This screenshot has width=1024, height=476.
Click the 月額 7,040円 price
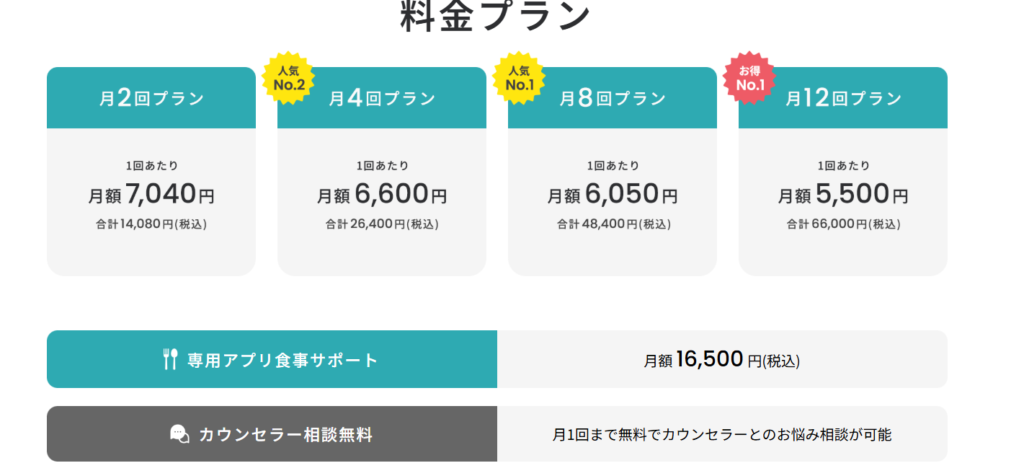pyautogui.click(x=151, y=194)
